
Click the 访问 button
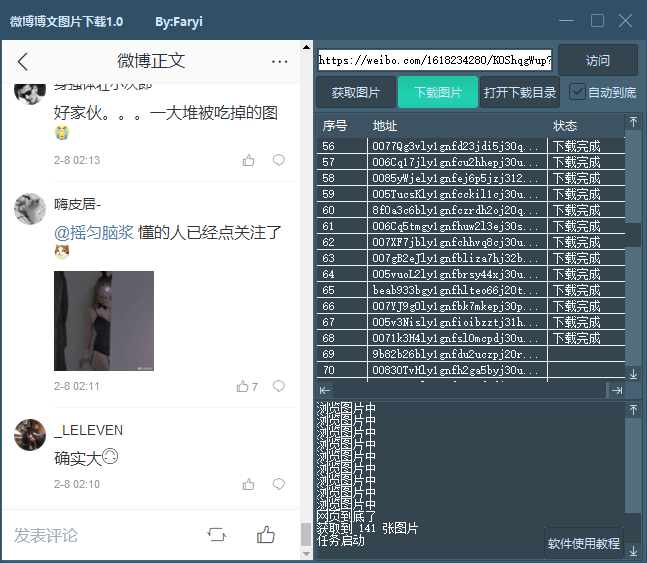click(x=597, y=60)
